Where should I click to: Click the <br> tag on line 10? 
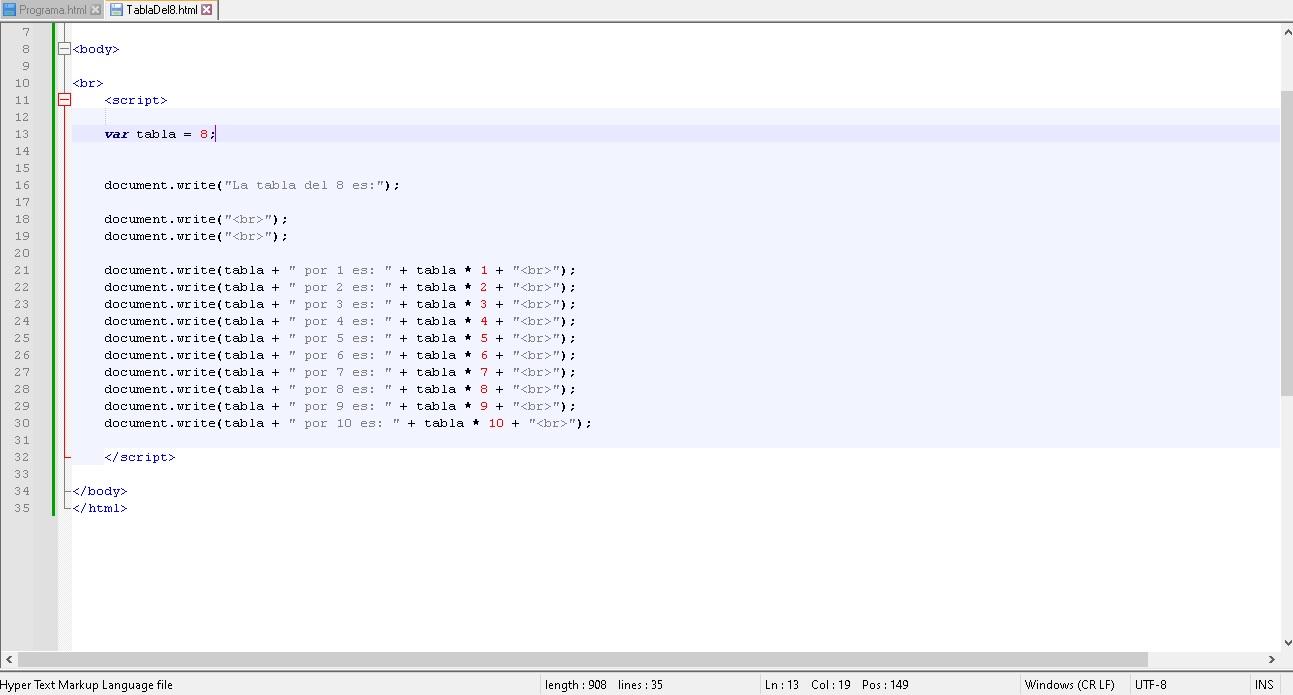click(x=88, y=83)
